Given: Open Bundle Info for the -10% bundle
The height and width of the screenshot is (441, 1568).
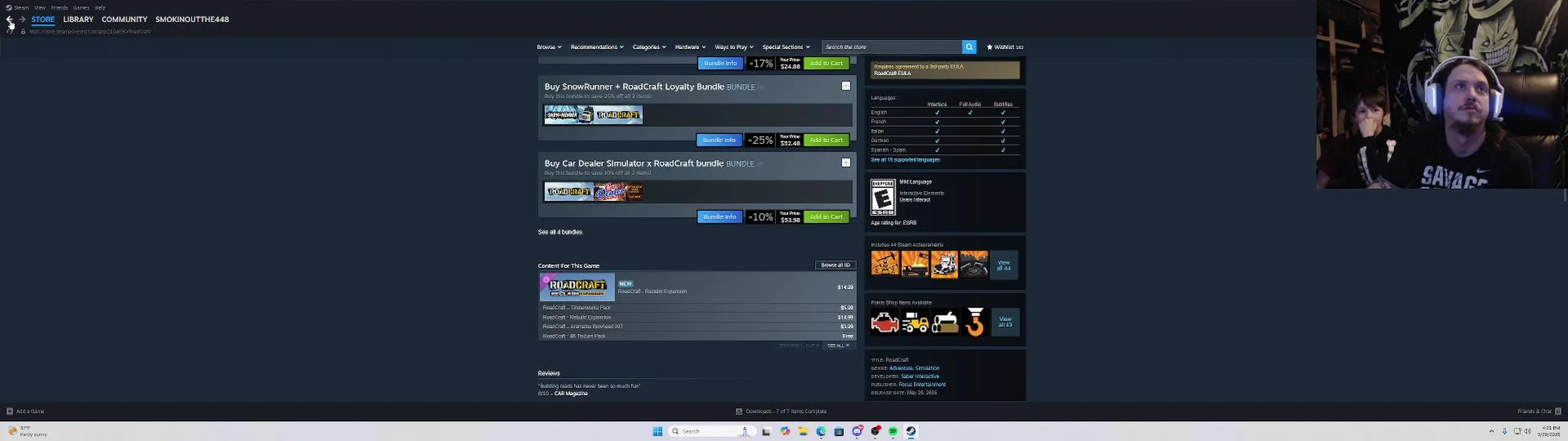Looking at the screenshot, I should coord(720,216).
